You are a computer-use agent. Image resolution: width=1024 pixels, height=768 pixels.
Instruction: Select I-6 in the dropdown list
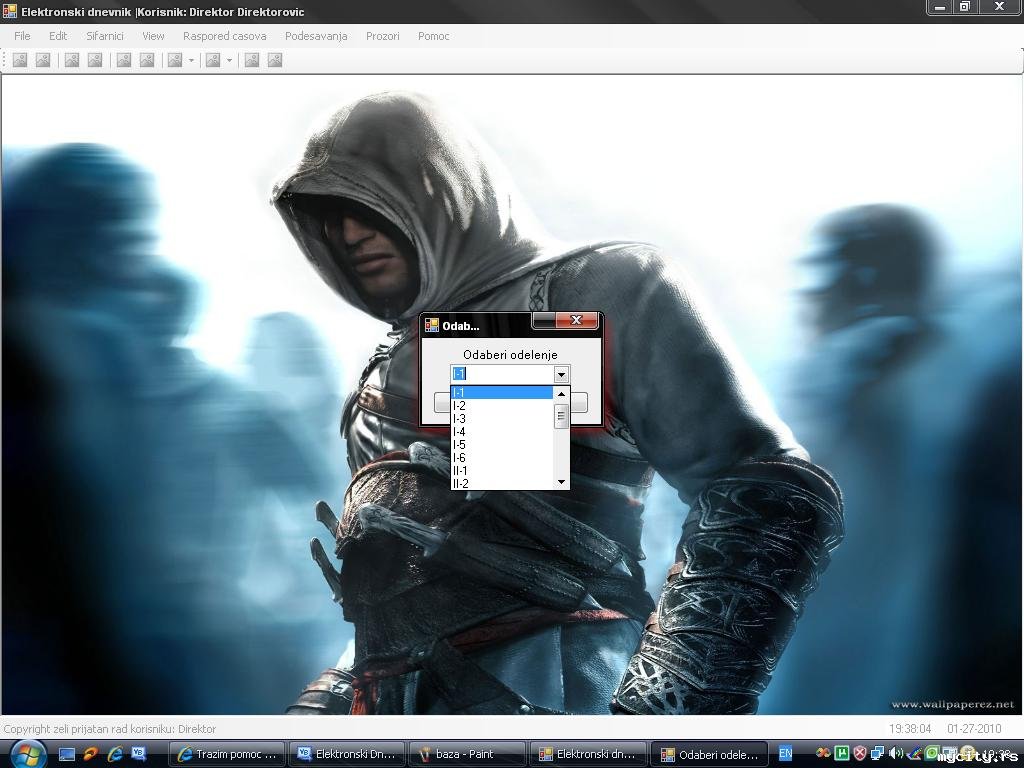(x=502, y=458)
